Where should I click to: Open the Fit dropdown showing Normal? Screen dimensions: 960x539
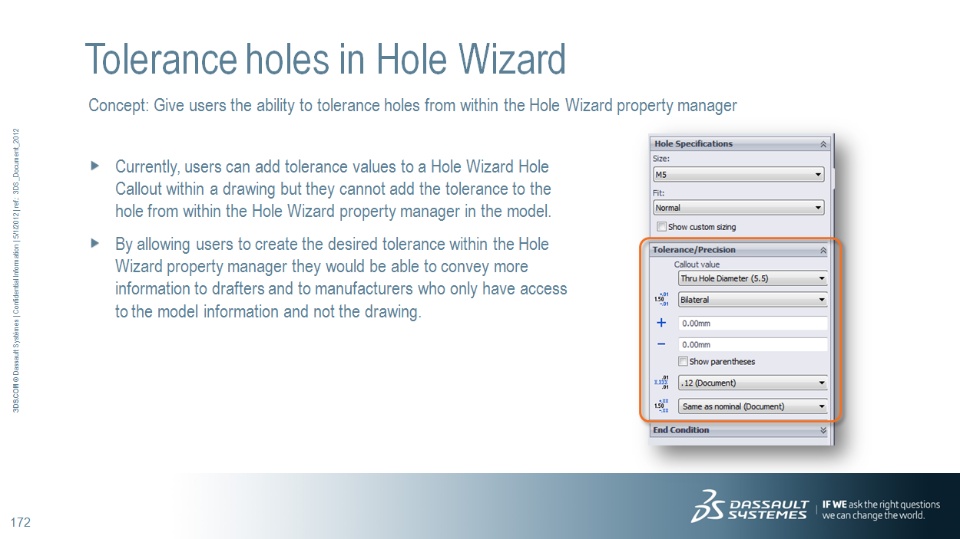(x=738, y=208)
